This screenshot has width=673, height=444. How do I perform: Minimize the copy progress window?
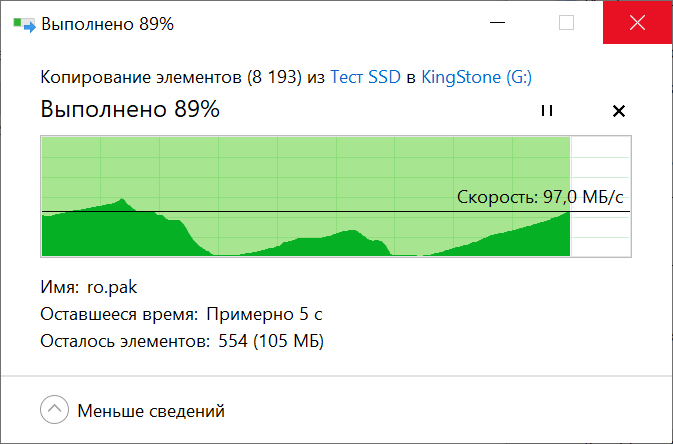497,22
